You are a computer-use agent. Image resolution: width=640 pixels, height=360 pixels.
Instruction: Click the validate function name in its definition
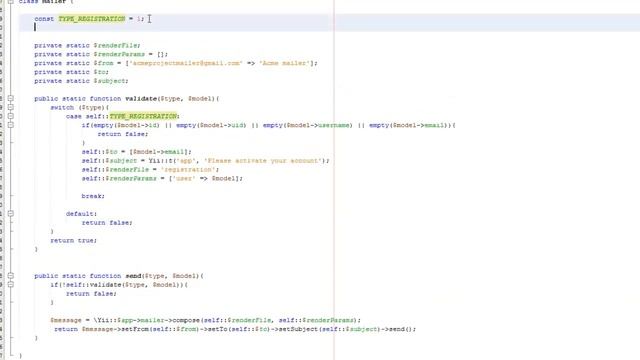tap(141, 98)
